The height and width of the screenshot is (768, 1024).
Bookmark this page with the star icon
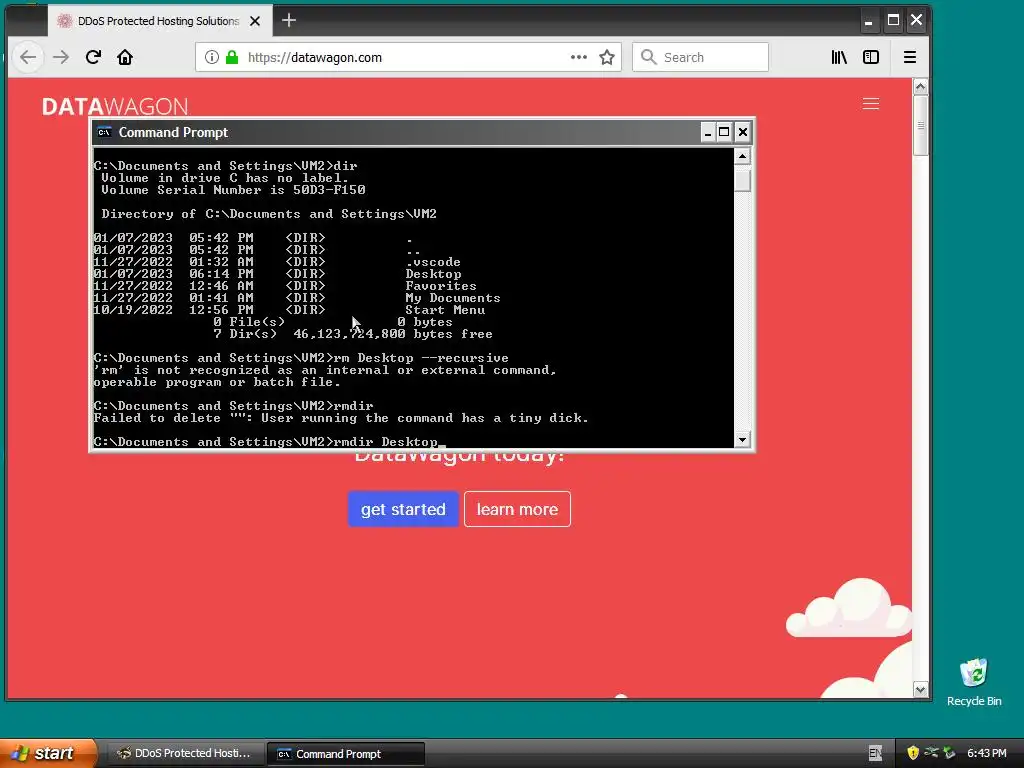[x=607, y=57]
